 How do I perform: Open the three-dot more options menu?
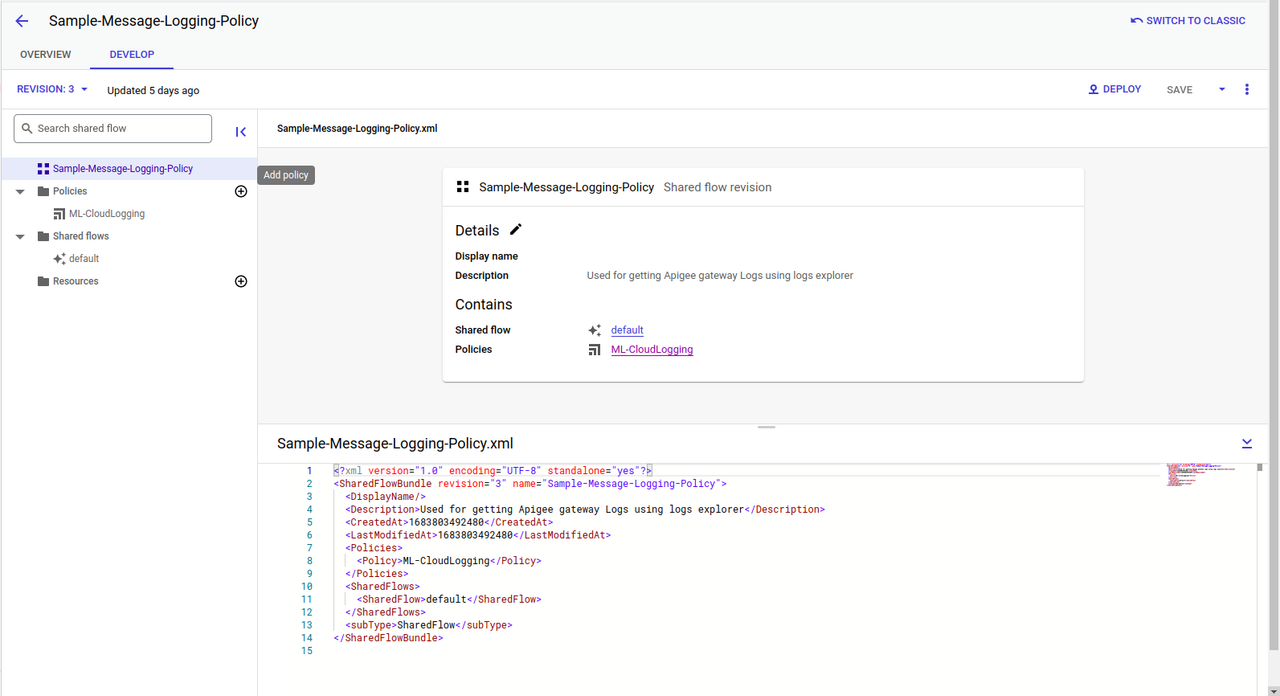1247,90
